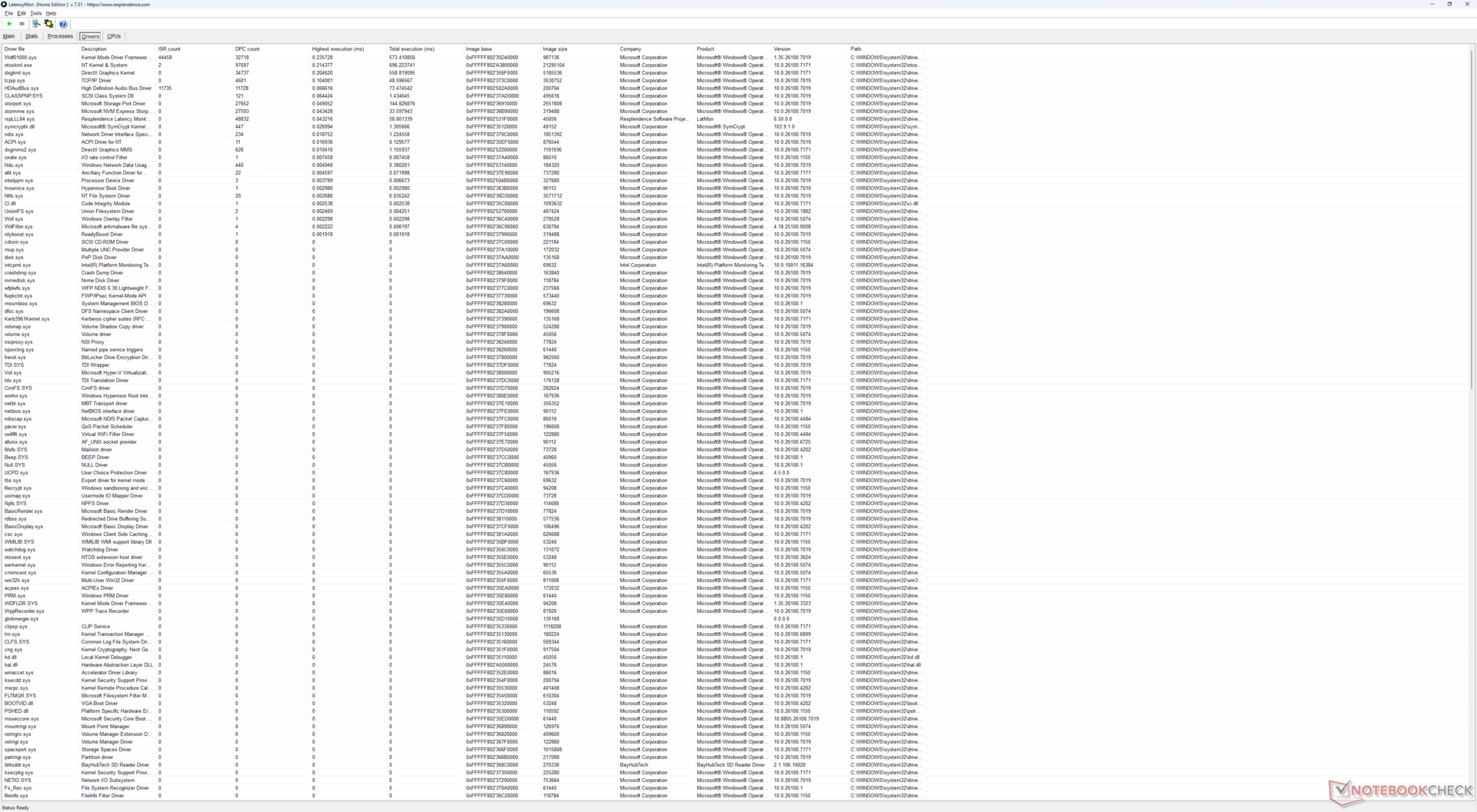Select the intcpmt.sys driver row
This screenshot has height=812, width=1477.
[463, 265]
